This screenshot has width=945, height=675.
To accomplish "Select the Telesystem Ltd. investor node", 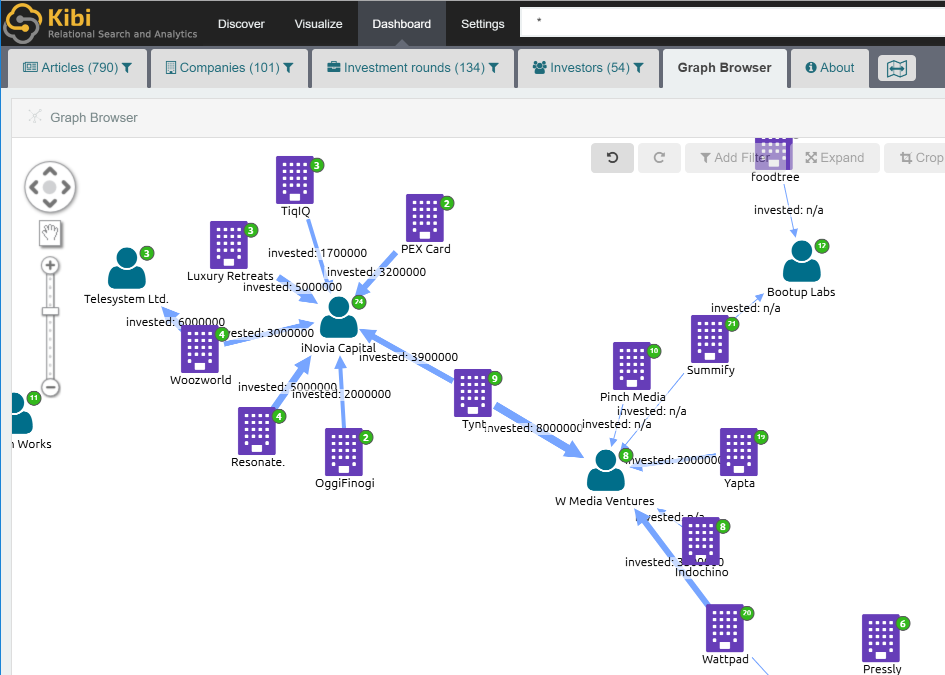I will coord(127,268).
